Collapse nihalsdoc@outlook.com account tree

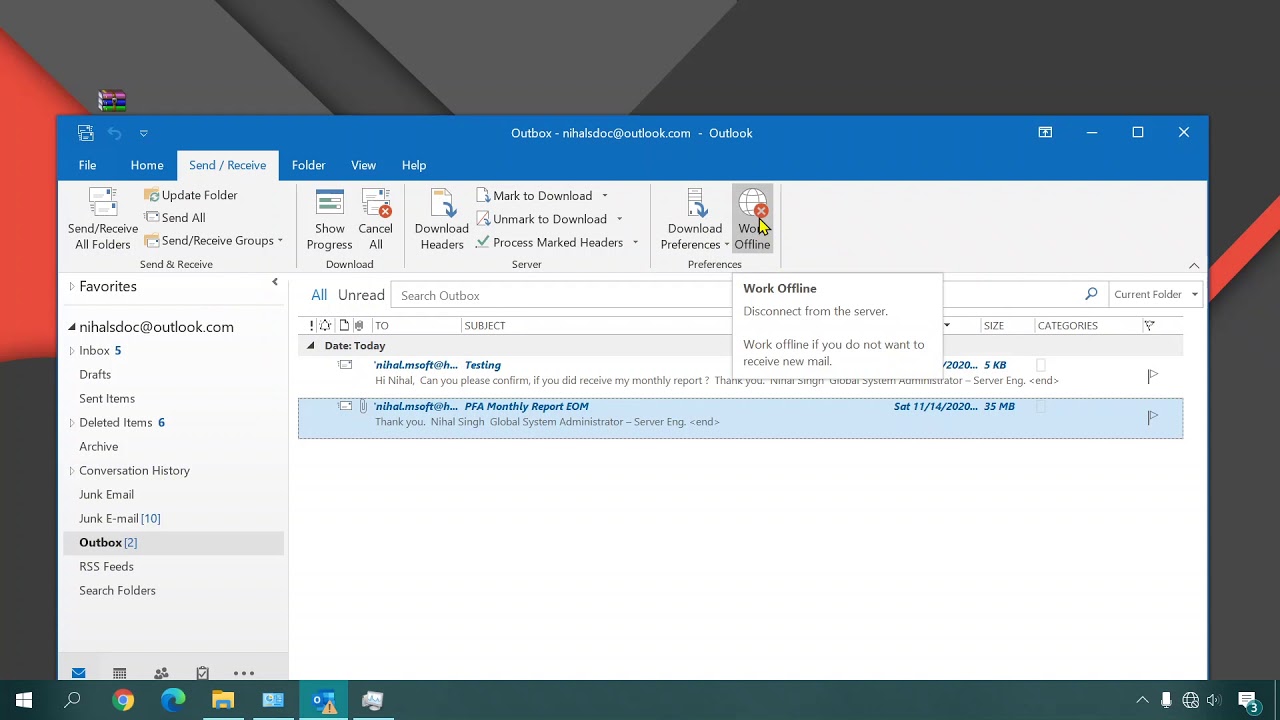(x=72, y=327)
